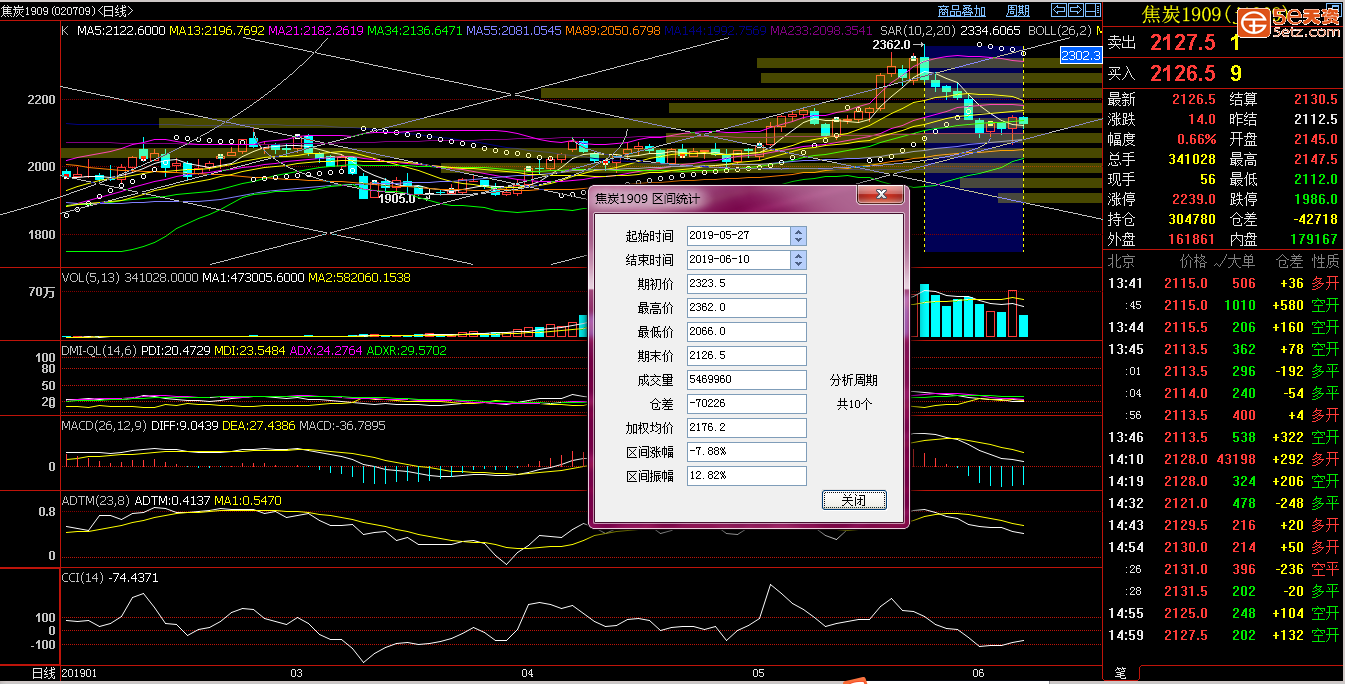1345x684 pixels.
Task: Click the 最高价 field showing 2362.0
Action: (747, 308)
